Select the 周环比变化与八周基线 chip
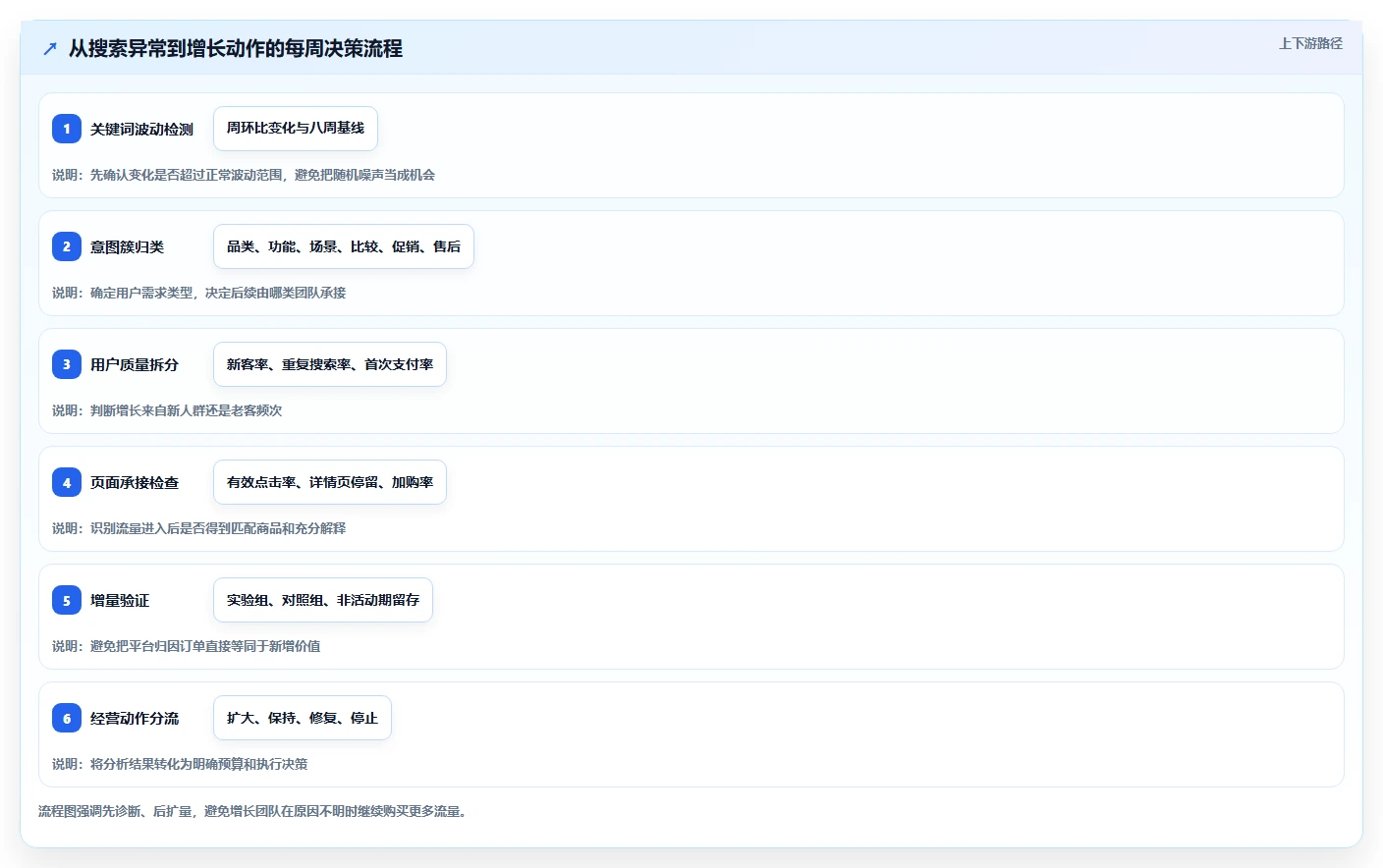The height and width of the screenshot is (868, 1383). coord(296,129)
